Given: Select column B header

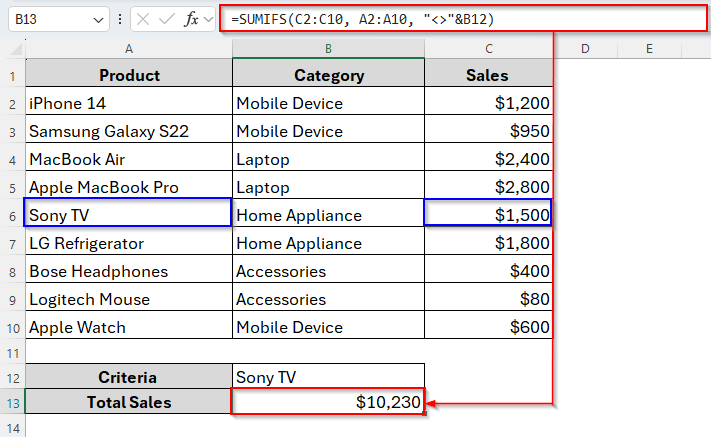Looking at the screenshot, I should pos(328,49).
